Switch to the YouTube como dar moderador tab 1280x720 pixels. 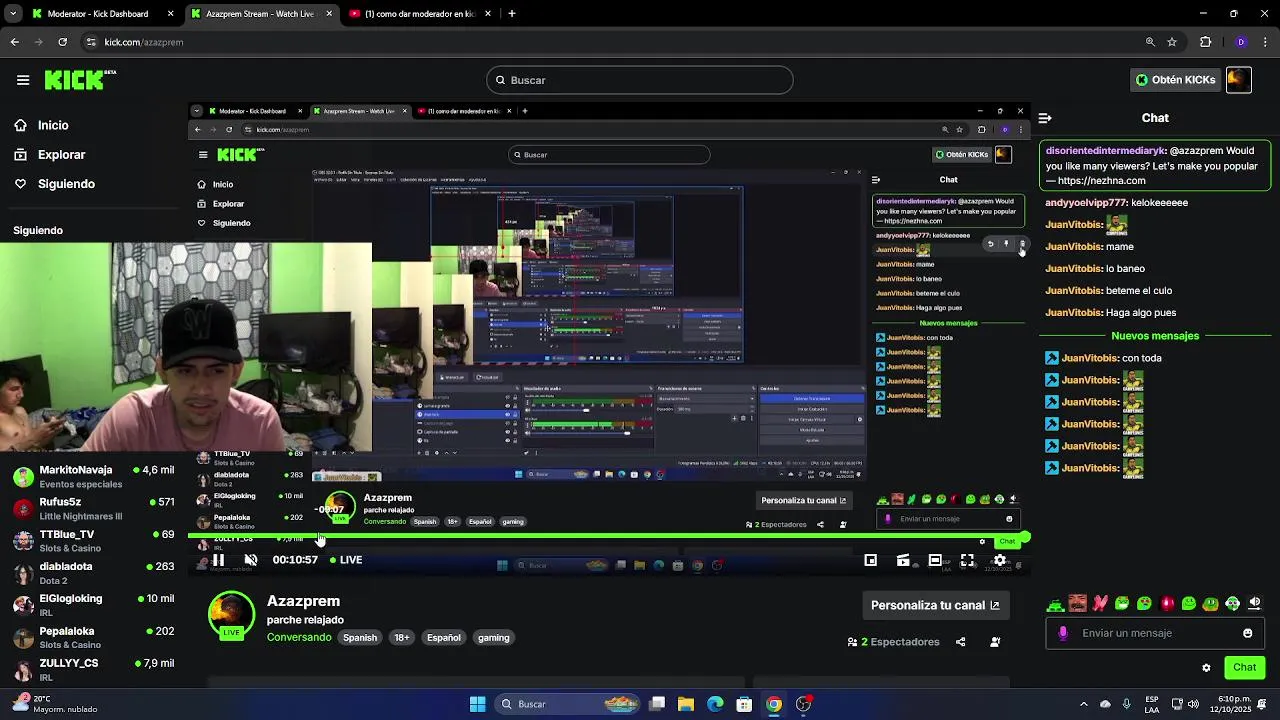tap(419, 14)
